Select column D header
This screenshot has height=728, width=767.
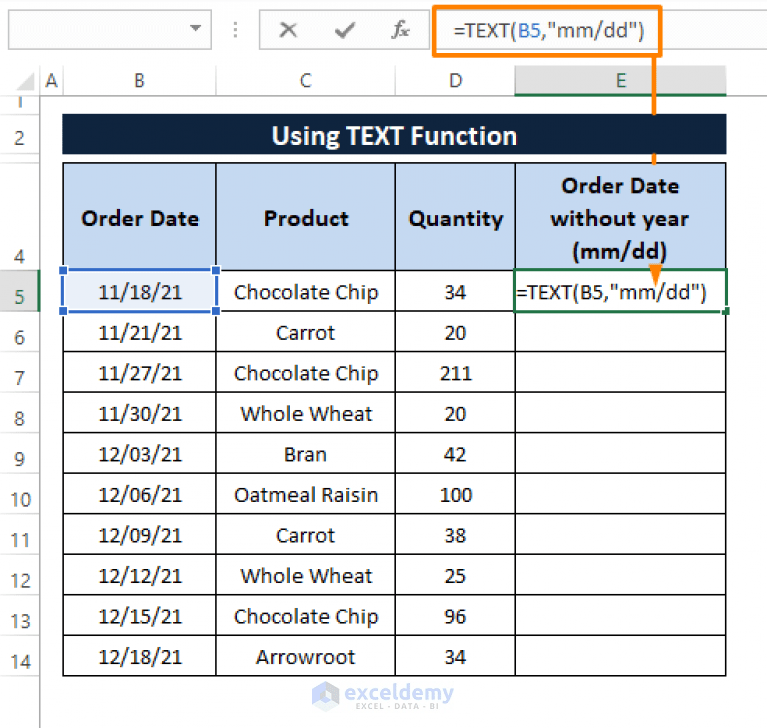pos(455,81)
